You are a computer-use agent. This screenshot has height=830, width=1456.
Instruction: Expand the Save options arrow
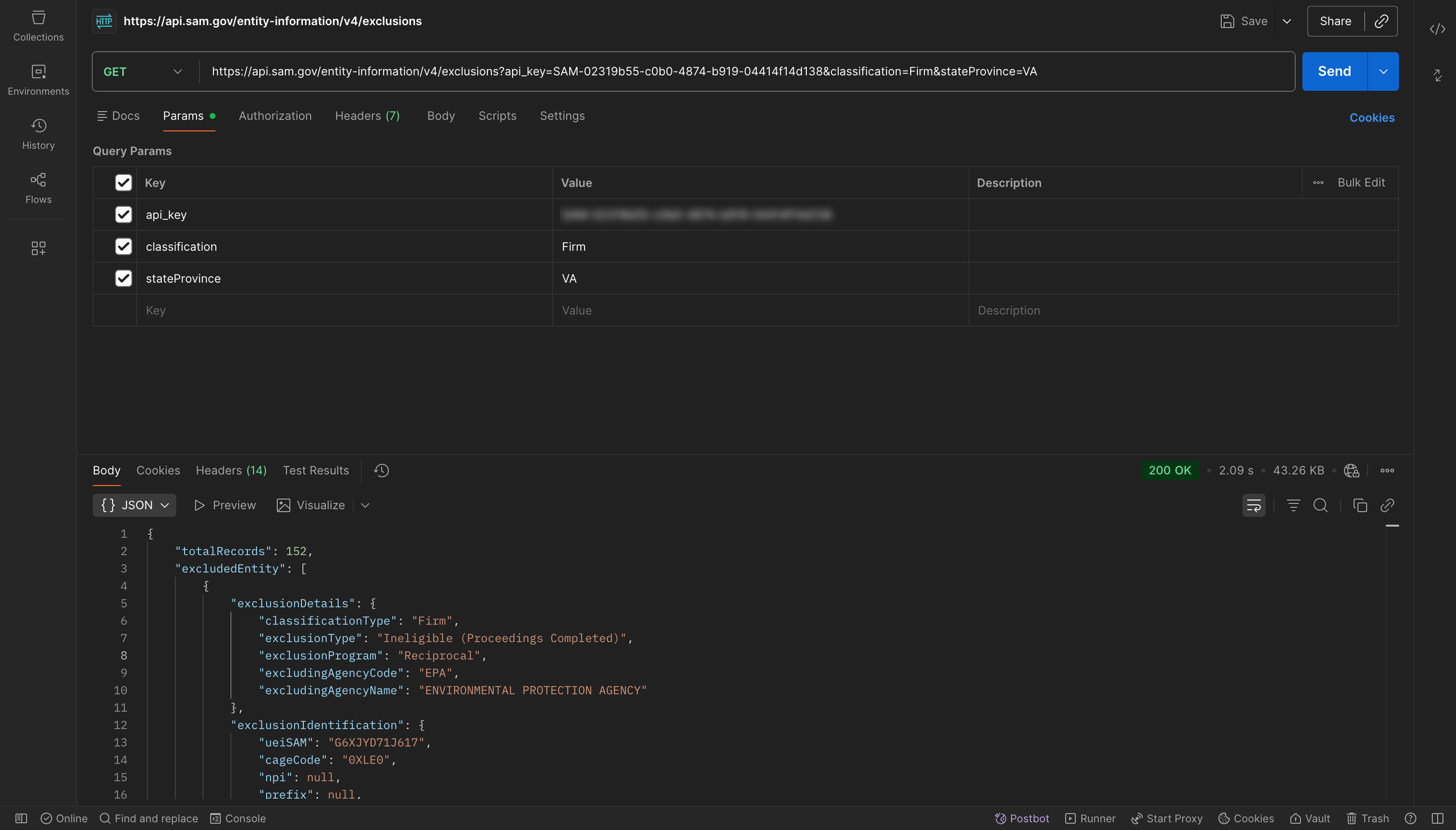pyautogui.click(x=1287, y=21)
